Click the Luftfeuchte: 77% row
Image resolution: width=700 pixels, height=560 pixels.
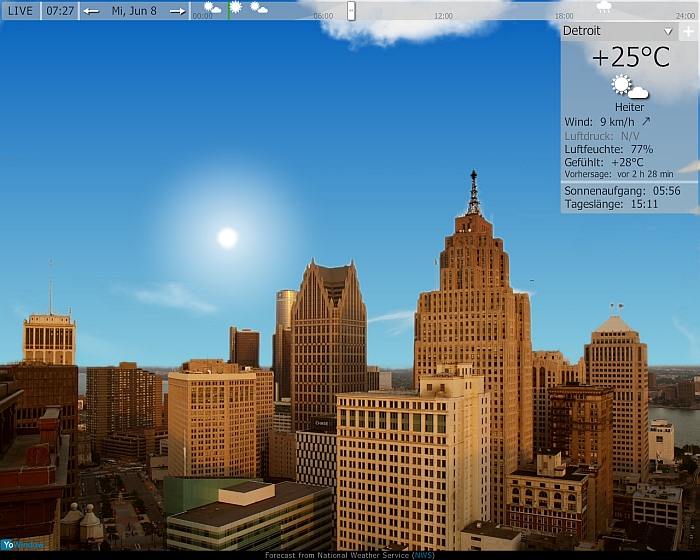608,149
